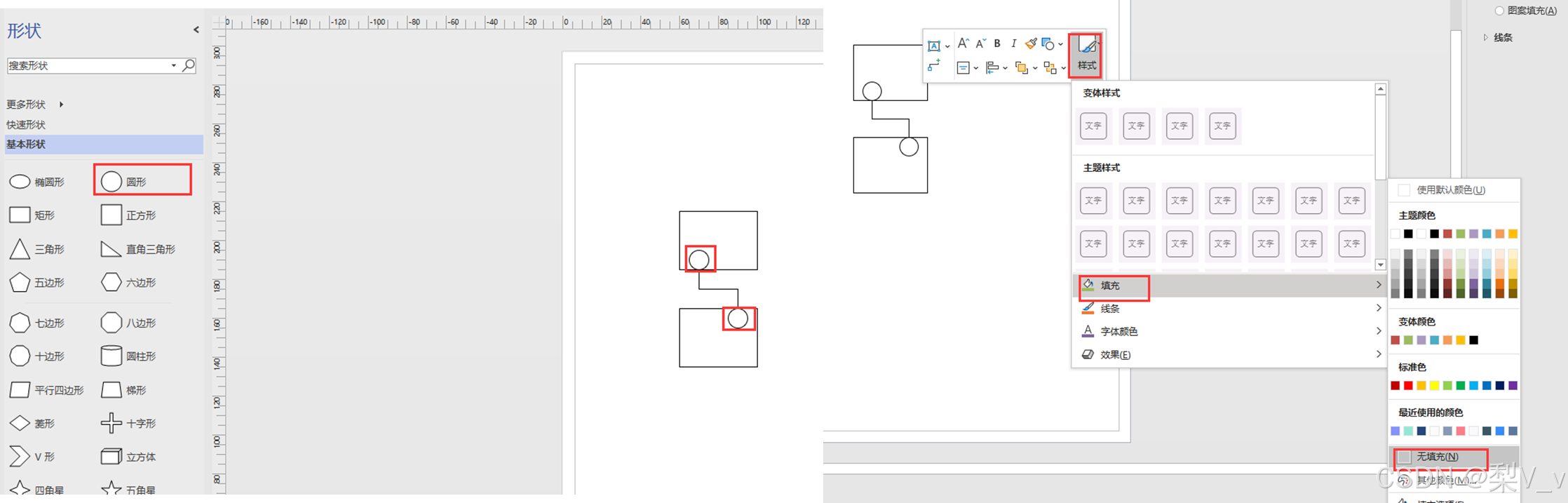Select the connector tool icon
Viewport: 1568px width, 503px height.
click(933, 66)
